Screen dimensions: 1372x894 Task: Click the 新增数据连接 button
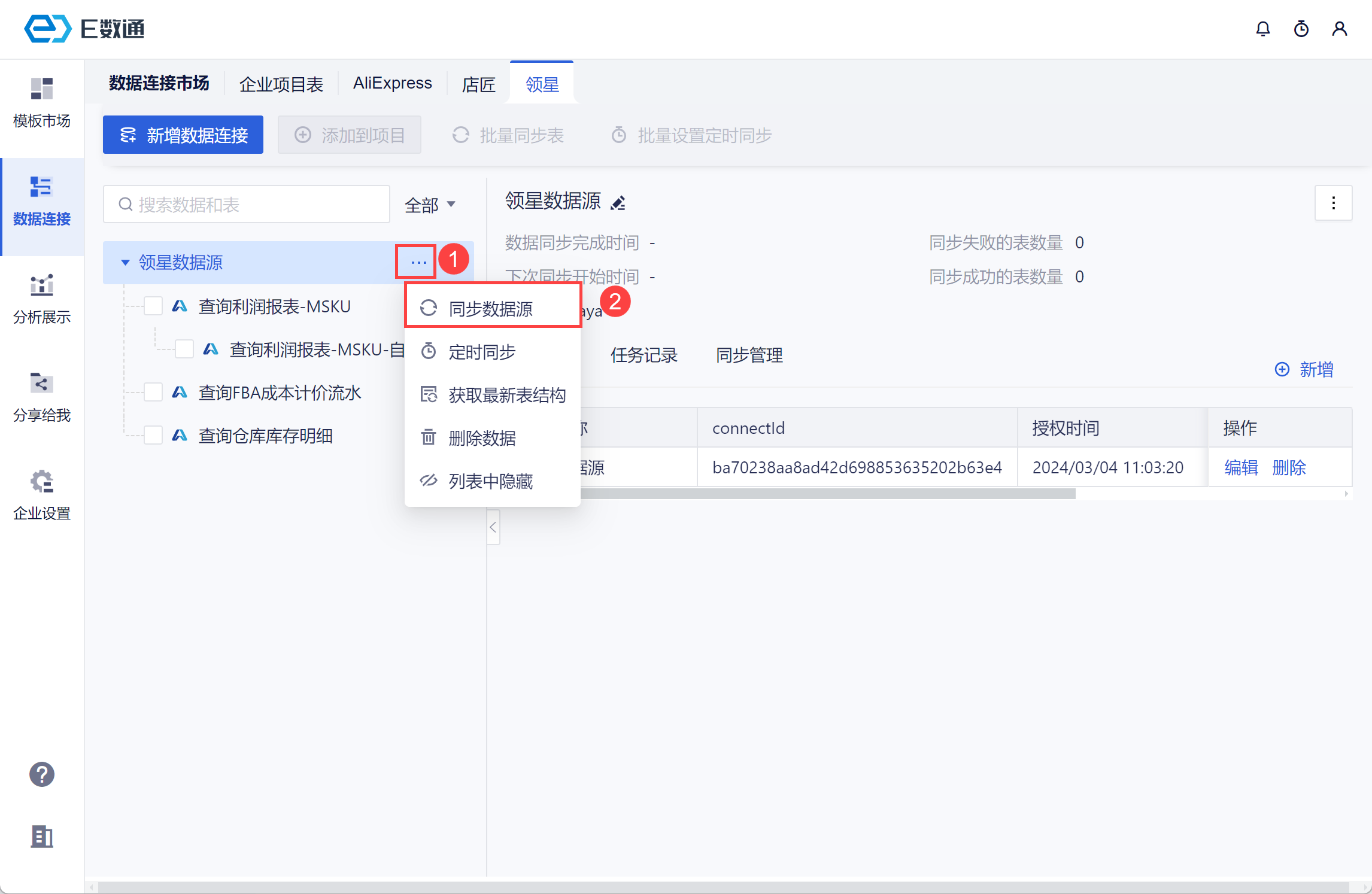(183, 135)
